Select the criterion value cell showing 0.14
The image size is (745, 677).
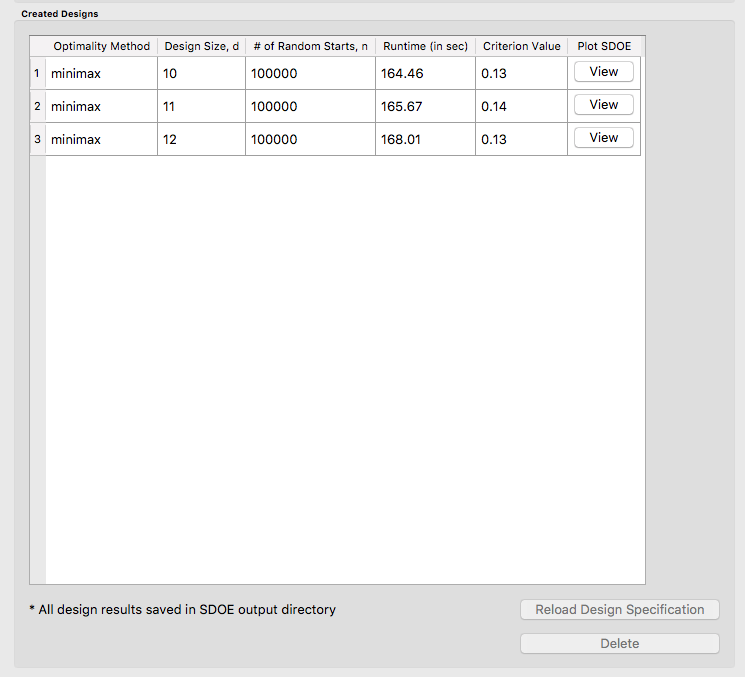tap(521, 106)
